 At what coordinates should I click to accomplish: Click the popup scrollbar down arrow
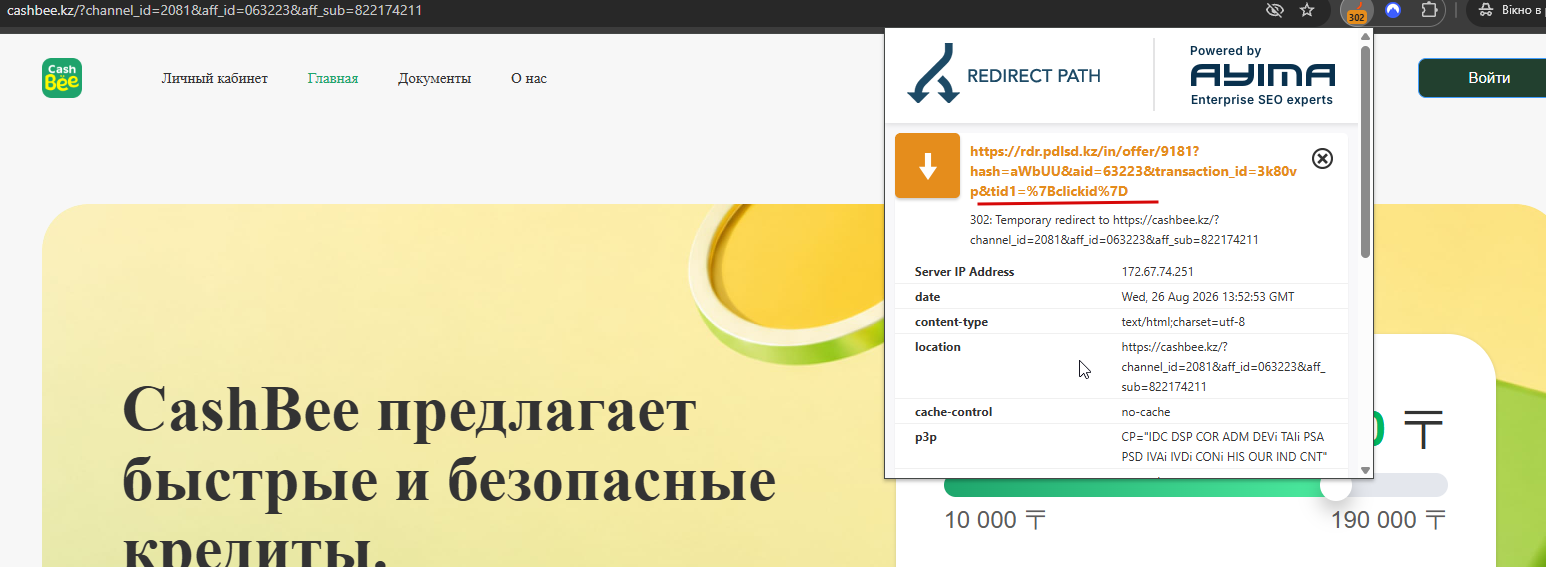pyautogui.click(x=1365, y=469)
